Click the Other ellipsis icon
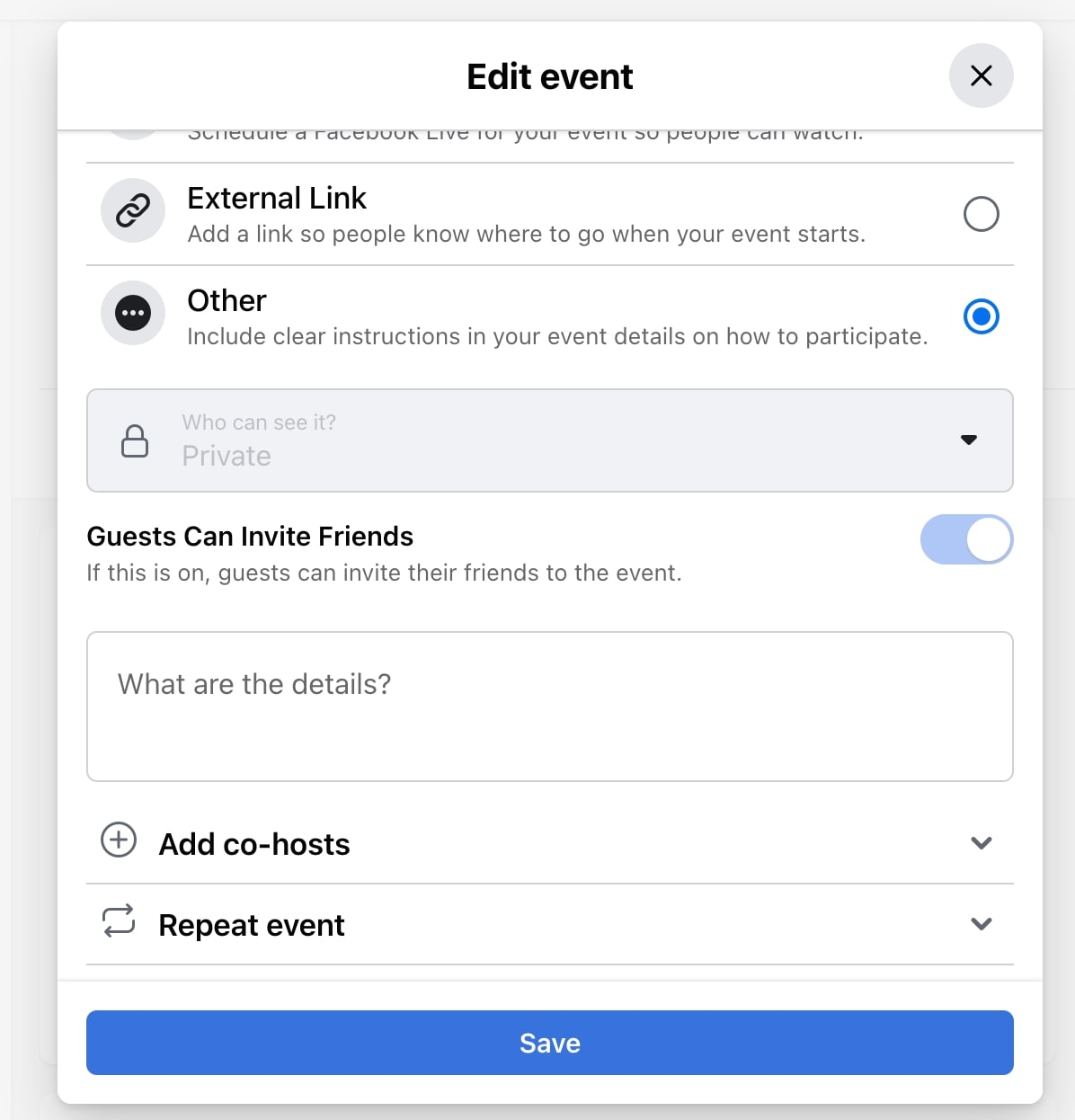 (x=133, y=313)
